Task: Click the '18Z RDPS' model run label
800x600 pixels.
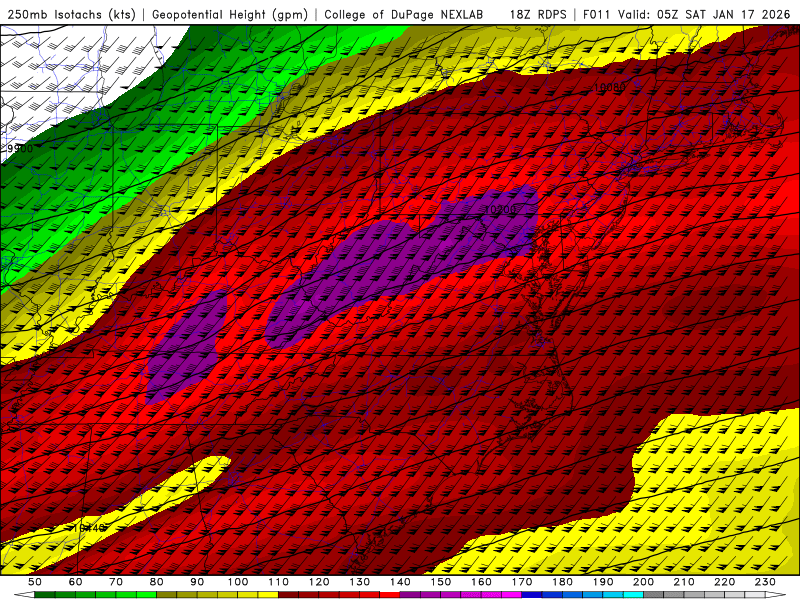Action: click(538, 15)
